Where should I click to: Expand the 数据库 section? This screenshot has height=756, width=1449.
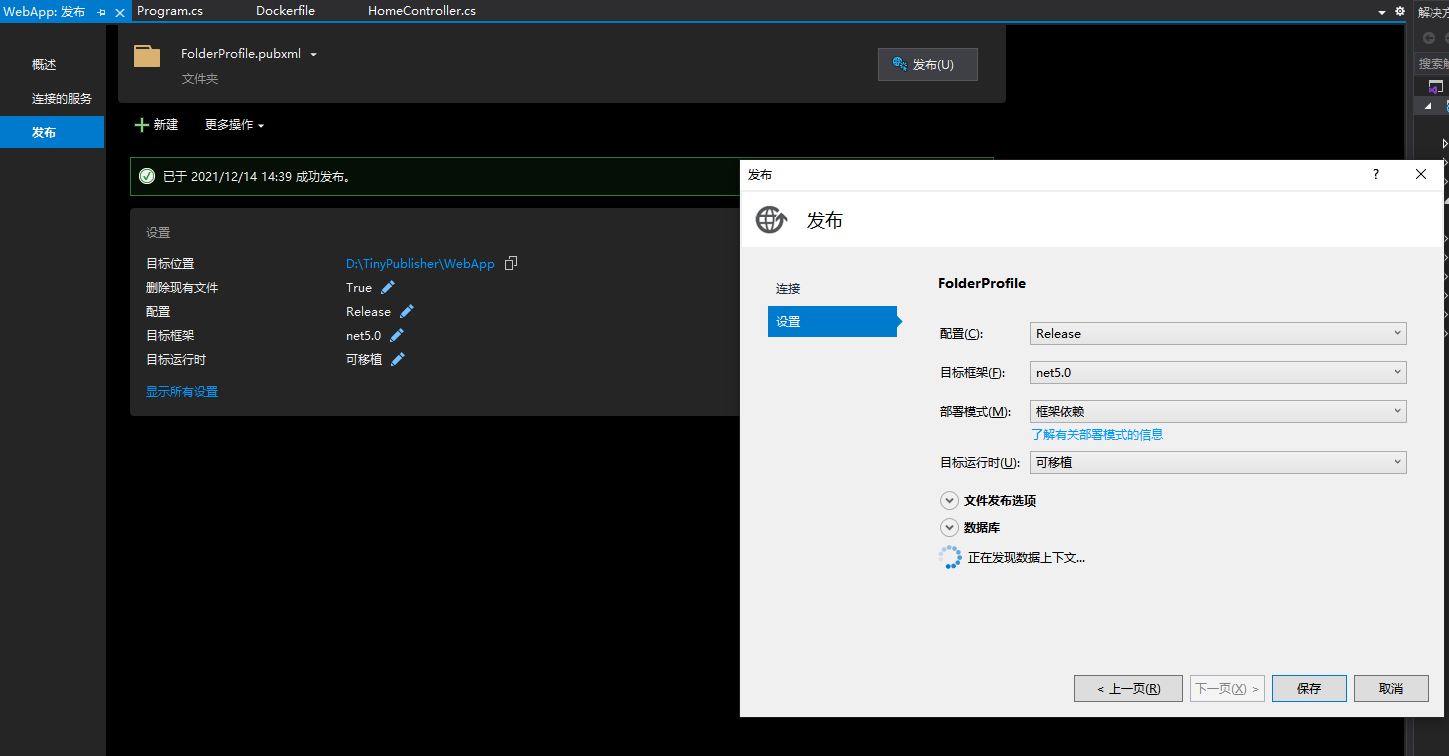pos(949,528)
